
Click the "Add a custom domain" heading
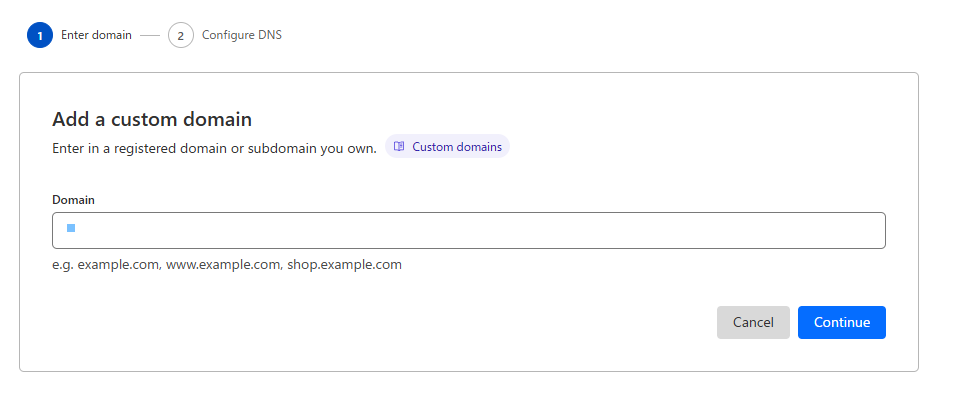[x=151, y=120]
